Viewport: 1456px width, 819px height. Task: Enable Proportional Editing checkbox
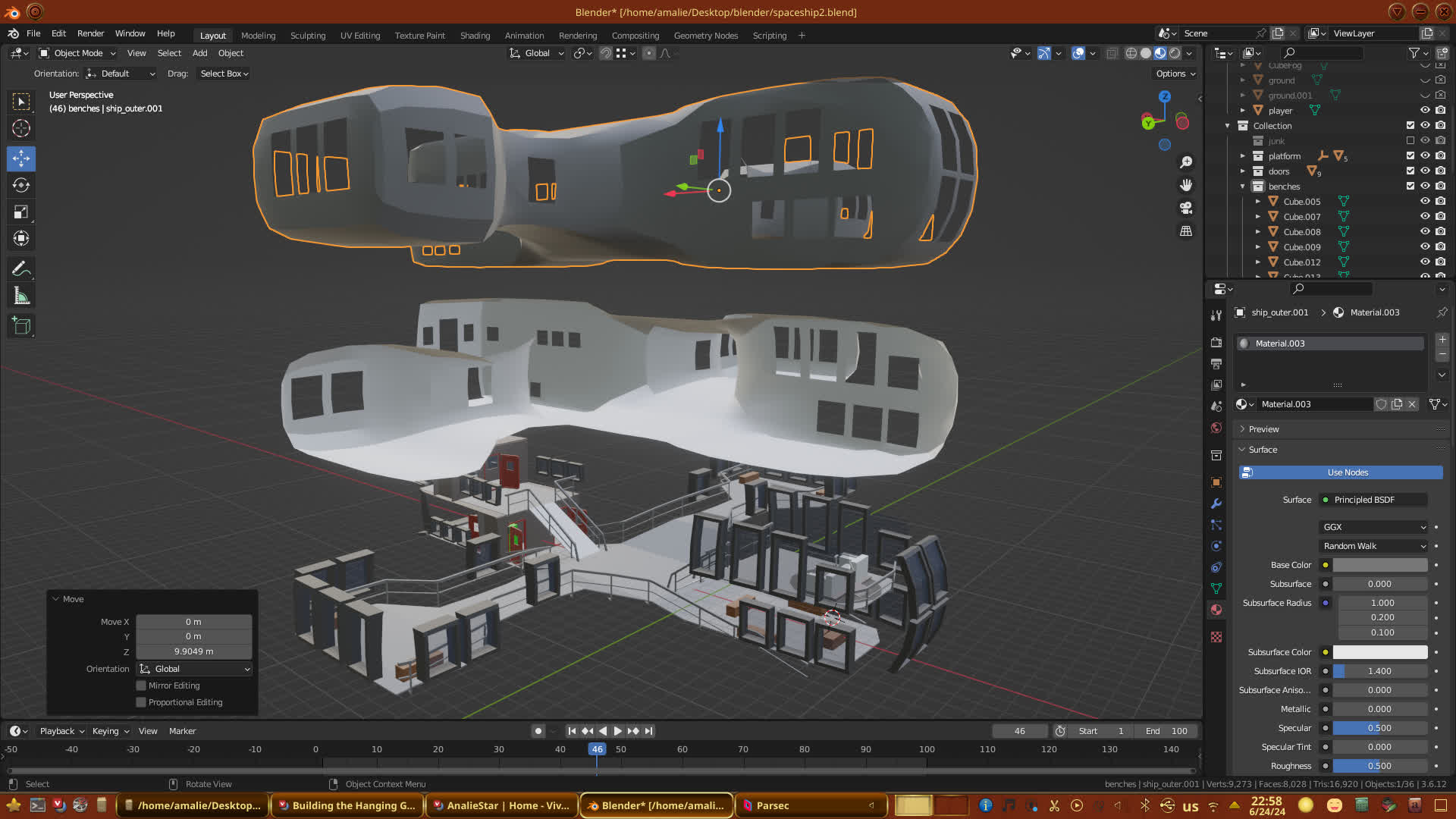141,702
